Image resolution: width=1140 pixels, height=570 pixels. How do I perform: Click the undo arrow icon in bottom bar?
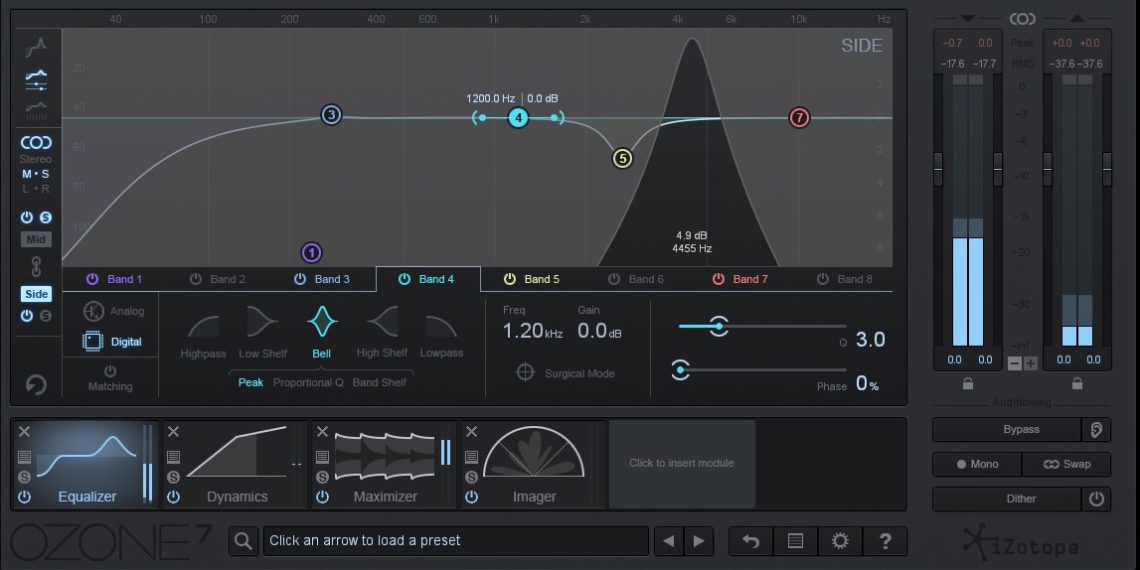point(751,541)
